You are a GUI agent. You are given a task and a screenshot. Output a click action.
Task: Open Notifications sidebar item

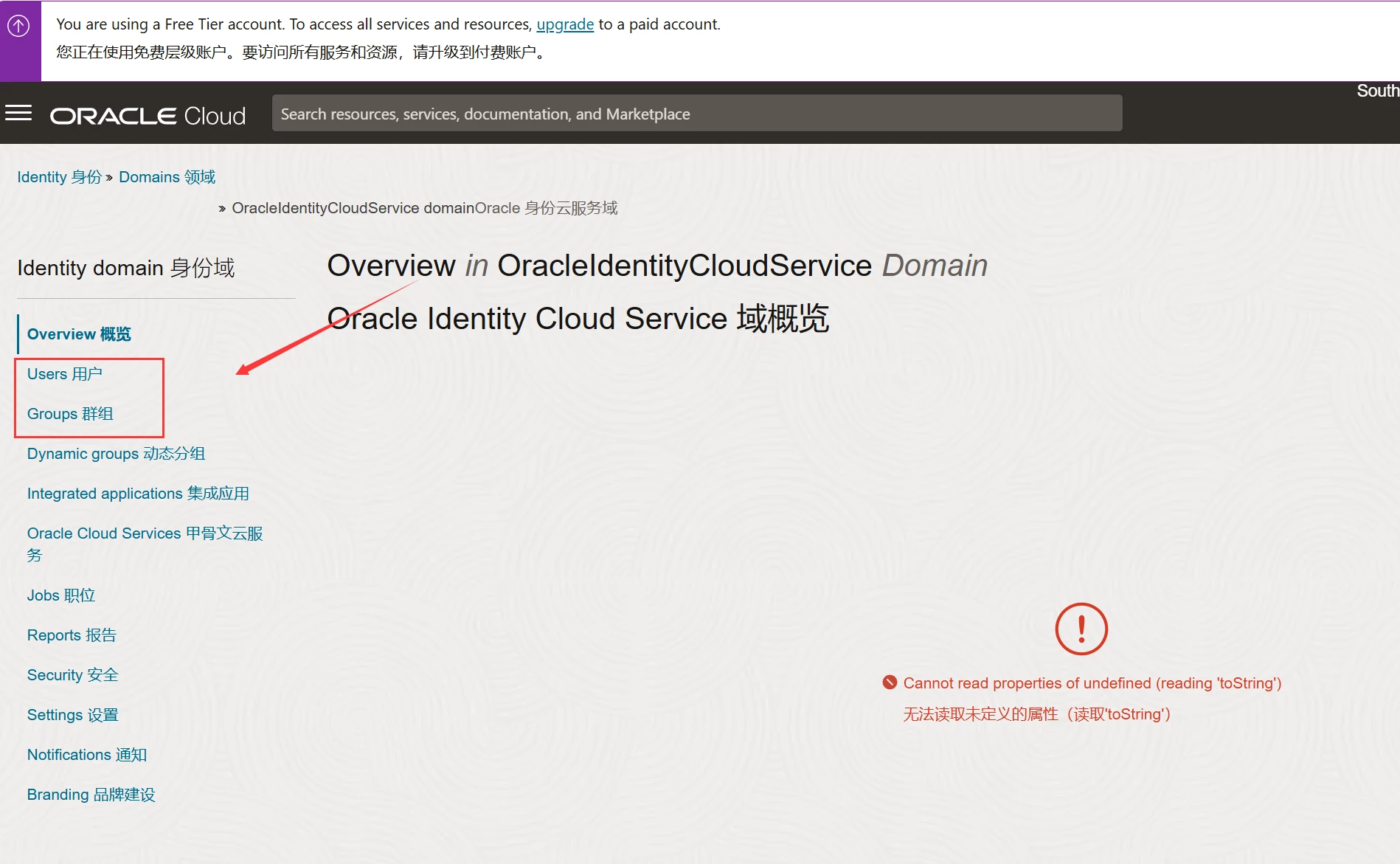pyautogui.click(x=87, y=755)
